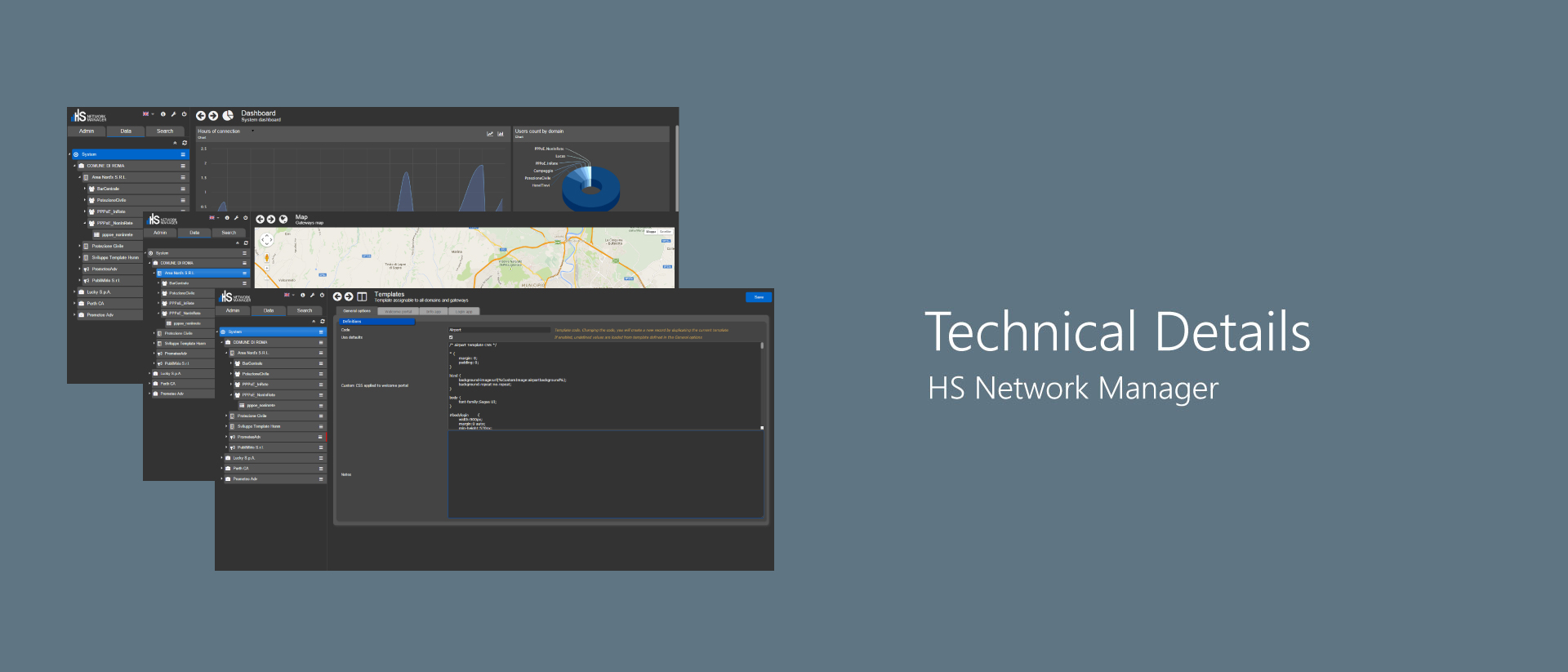Go back using Dashboard back arrow
This screenshot has width=1568, height=672.
(x=201, y=116)
